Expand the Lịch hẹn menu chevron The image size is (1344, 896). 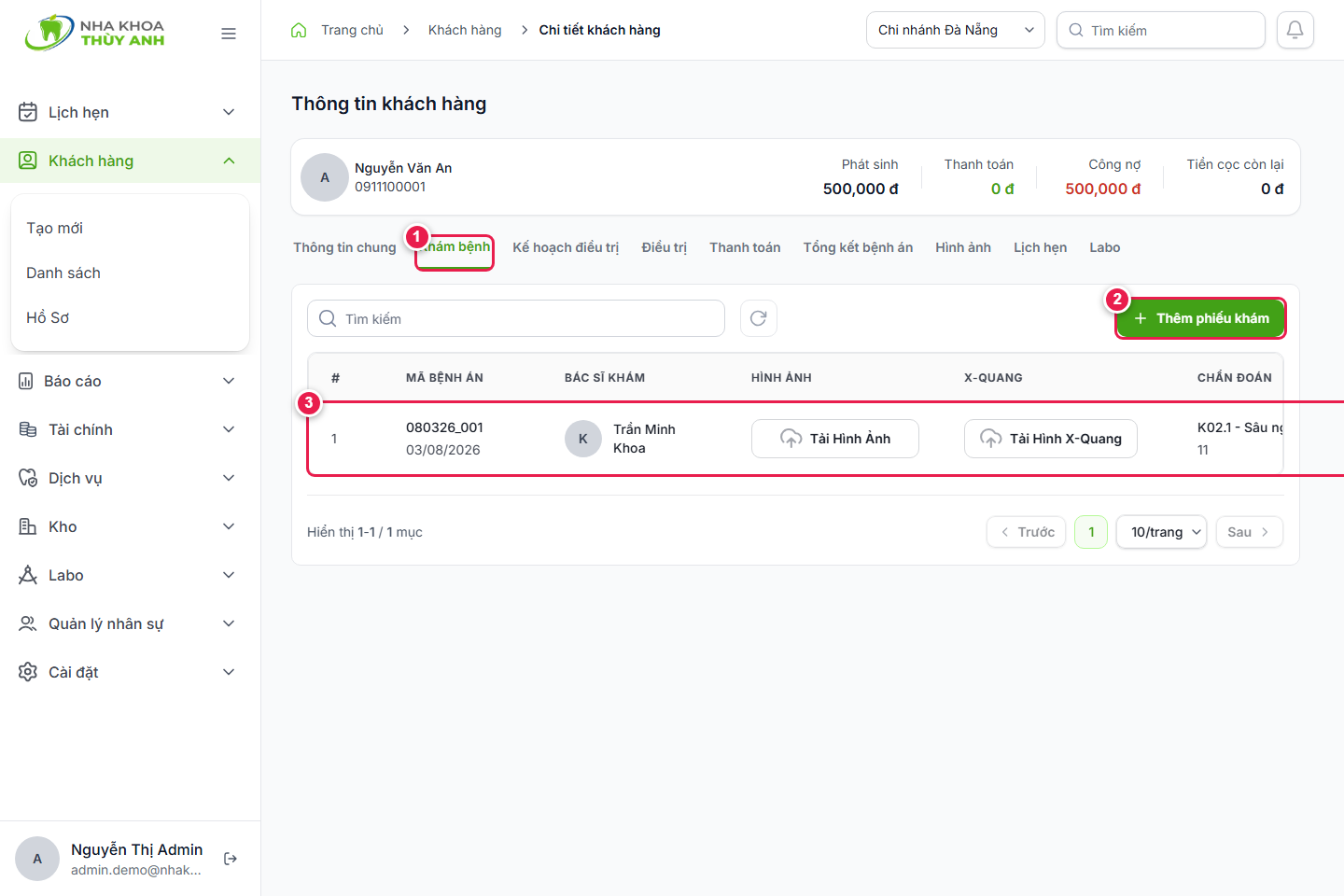[x=229, y=112]
